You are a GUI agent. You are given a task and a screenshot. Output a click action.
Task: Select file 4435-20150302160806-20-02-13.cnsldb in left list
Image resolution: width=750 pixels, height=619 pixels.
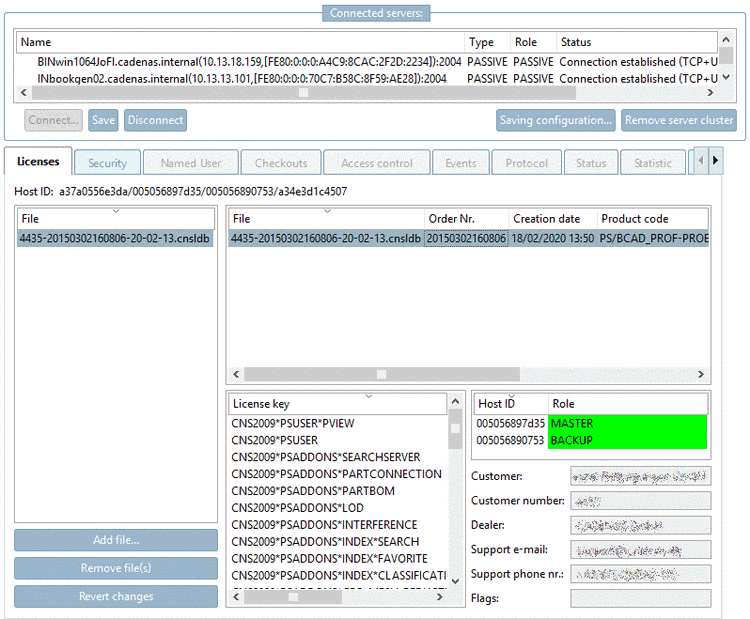115,238
